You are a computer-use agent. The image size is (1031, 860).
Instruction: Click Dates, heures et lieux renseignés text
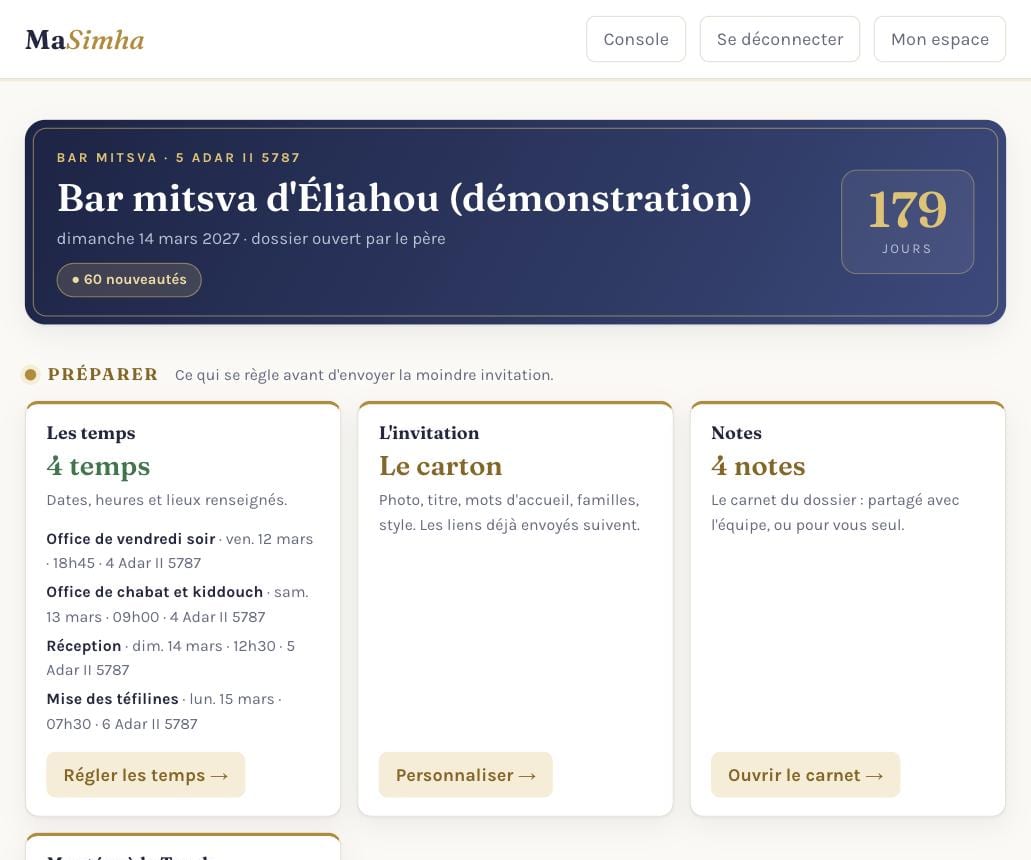pos(167,500)
